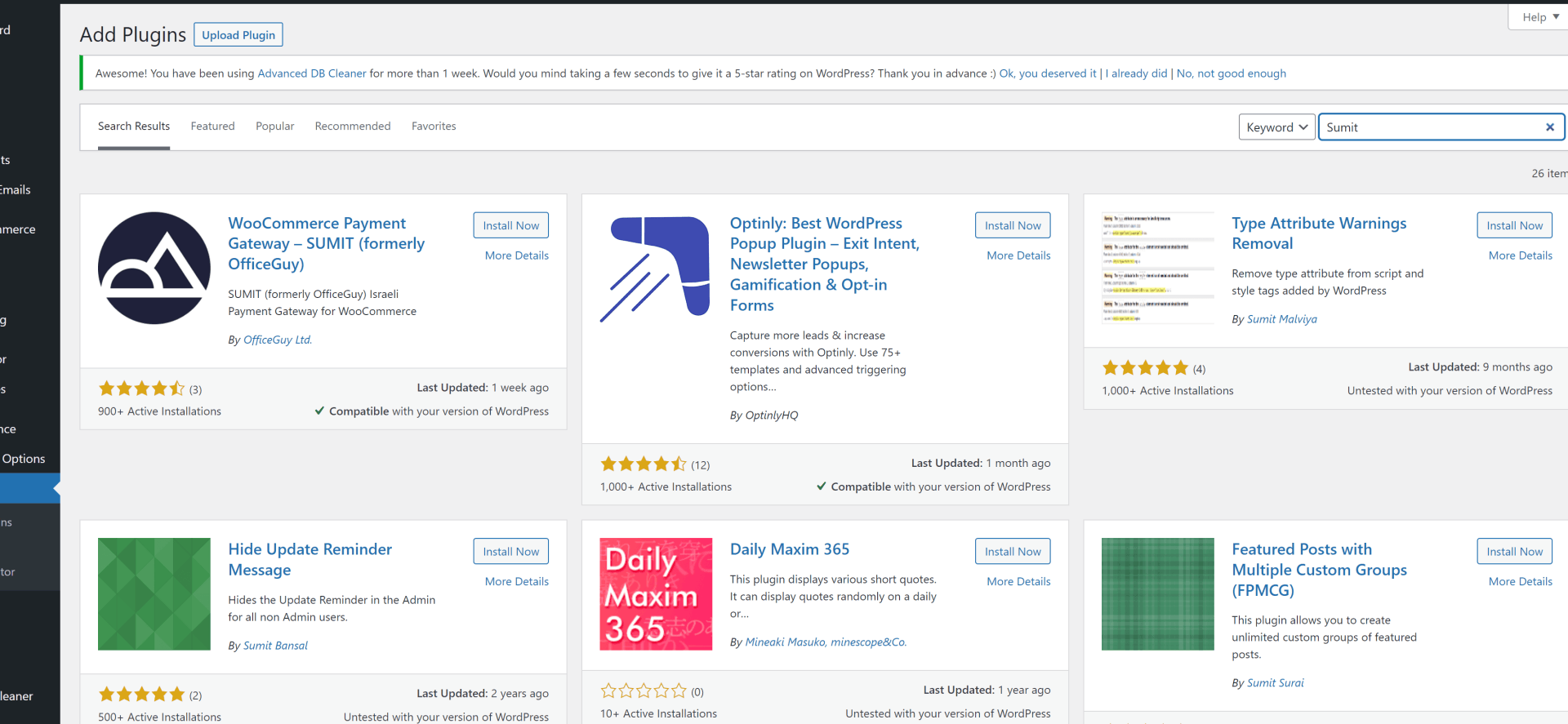Open Hide Update Reminder Message title
The width and height of the screenshot is (1568, 724).
coord(310,559)
